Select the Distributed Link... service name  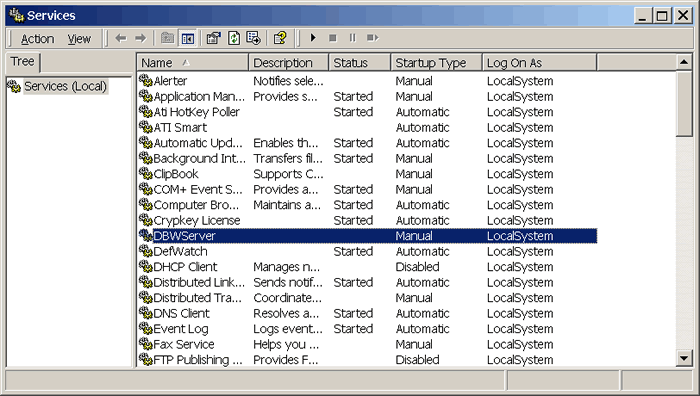tap(199, 282)
